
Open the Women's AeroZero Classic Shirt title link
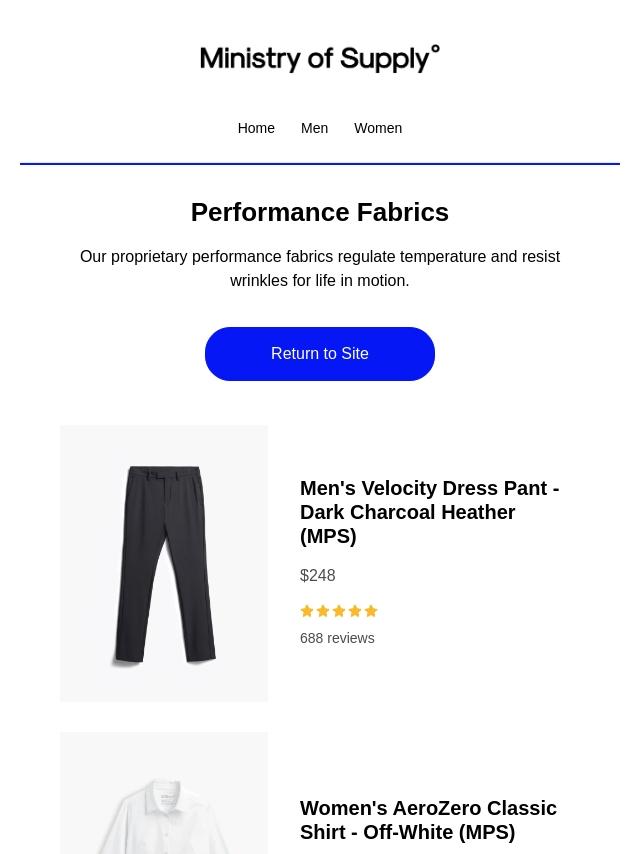point(428,820)
